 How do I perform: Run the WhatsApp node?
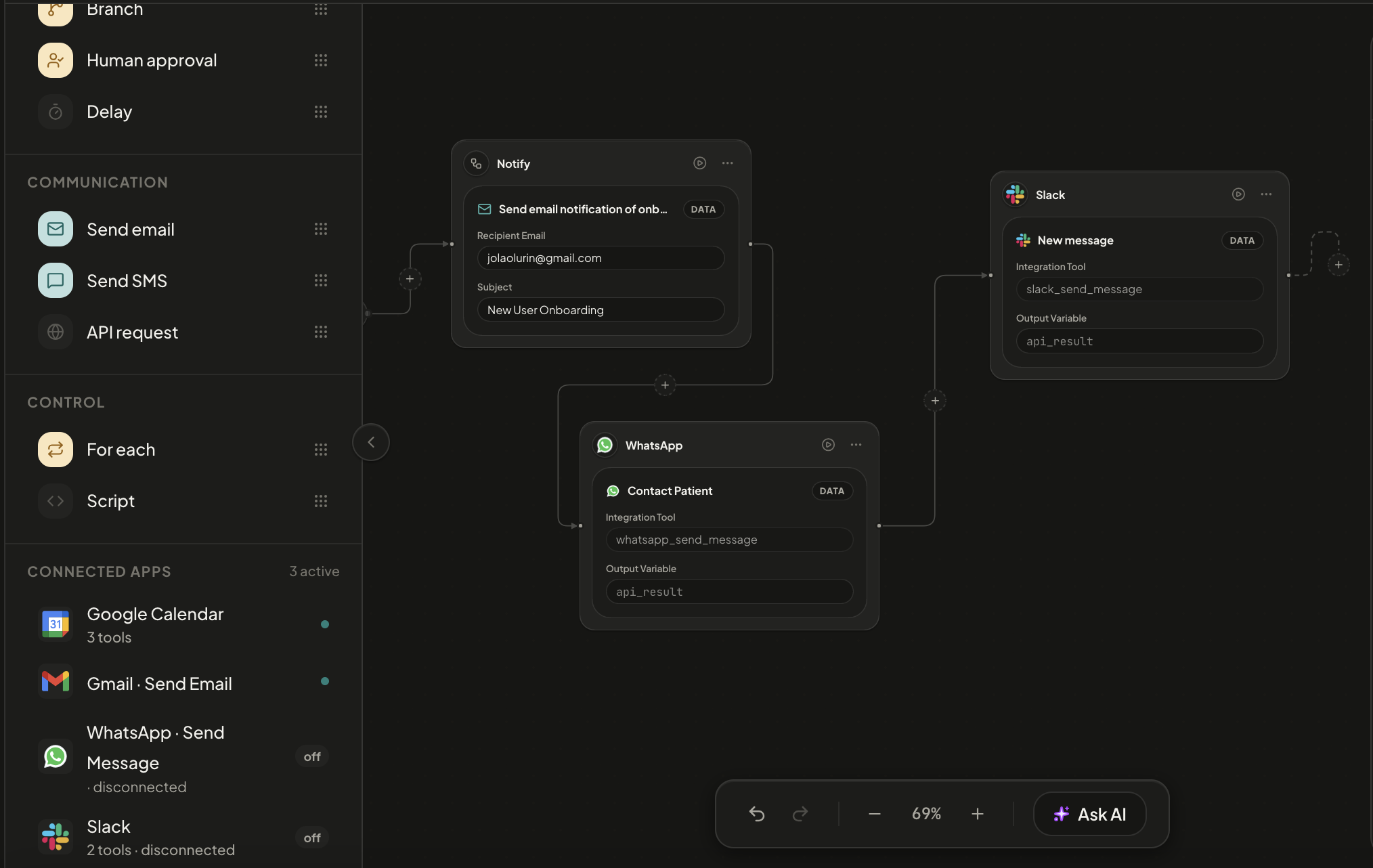828,445
